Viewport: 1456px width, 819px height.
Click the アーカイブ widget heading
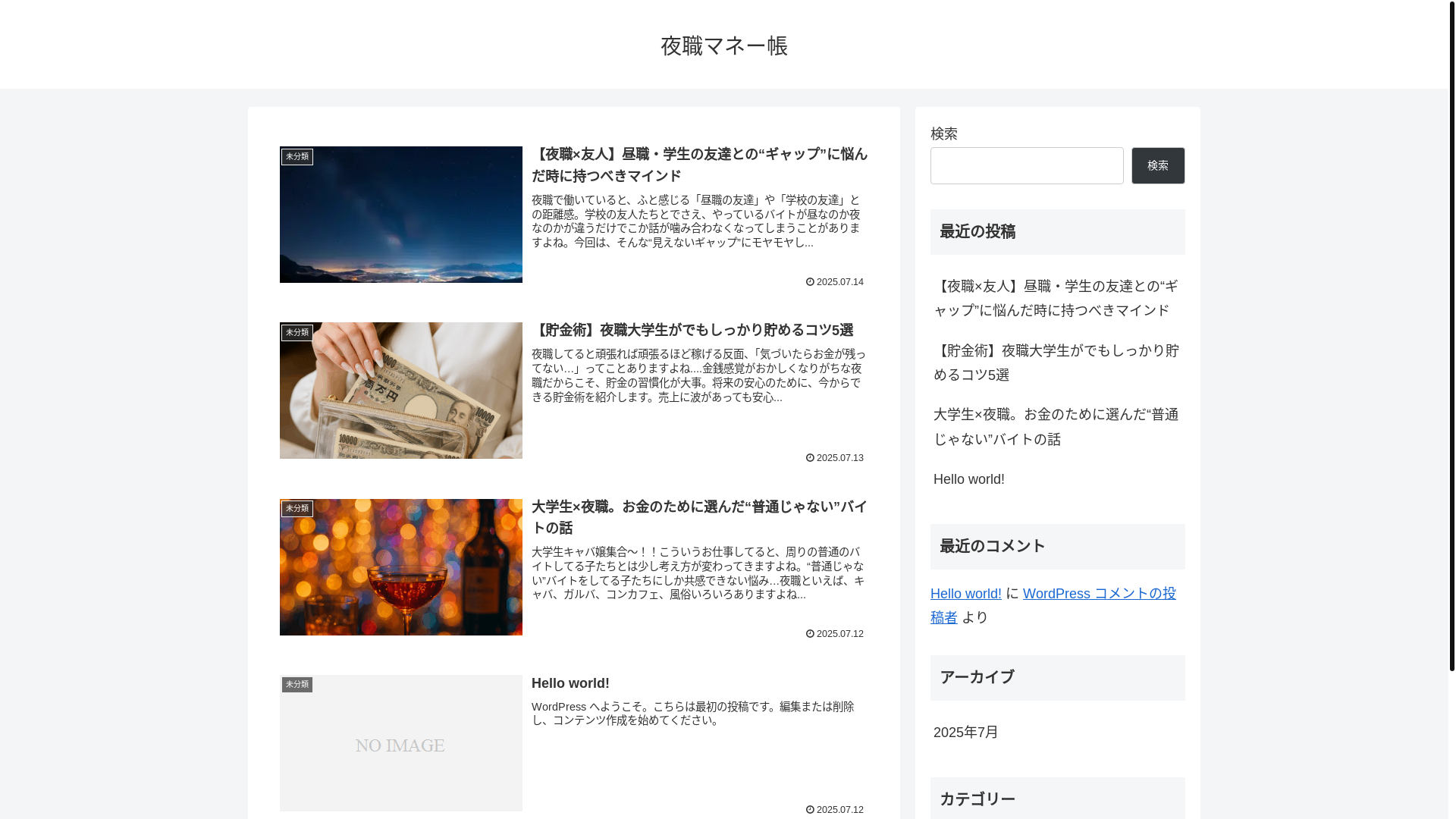coord(1057,678)
